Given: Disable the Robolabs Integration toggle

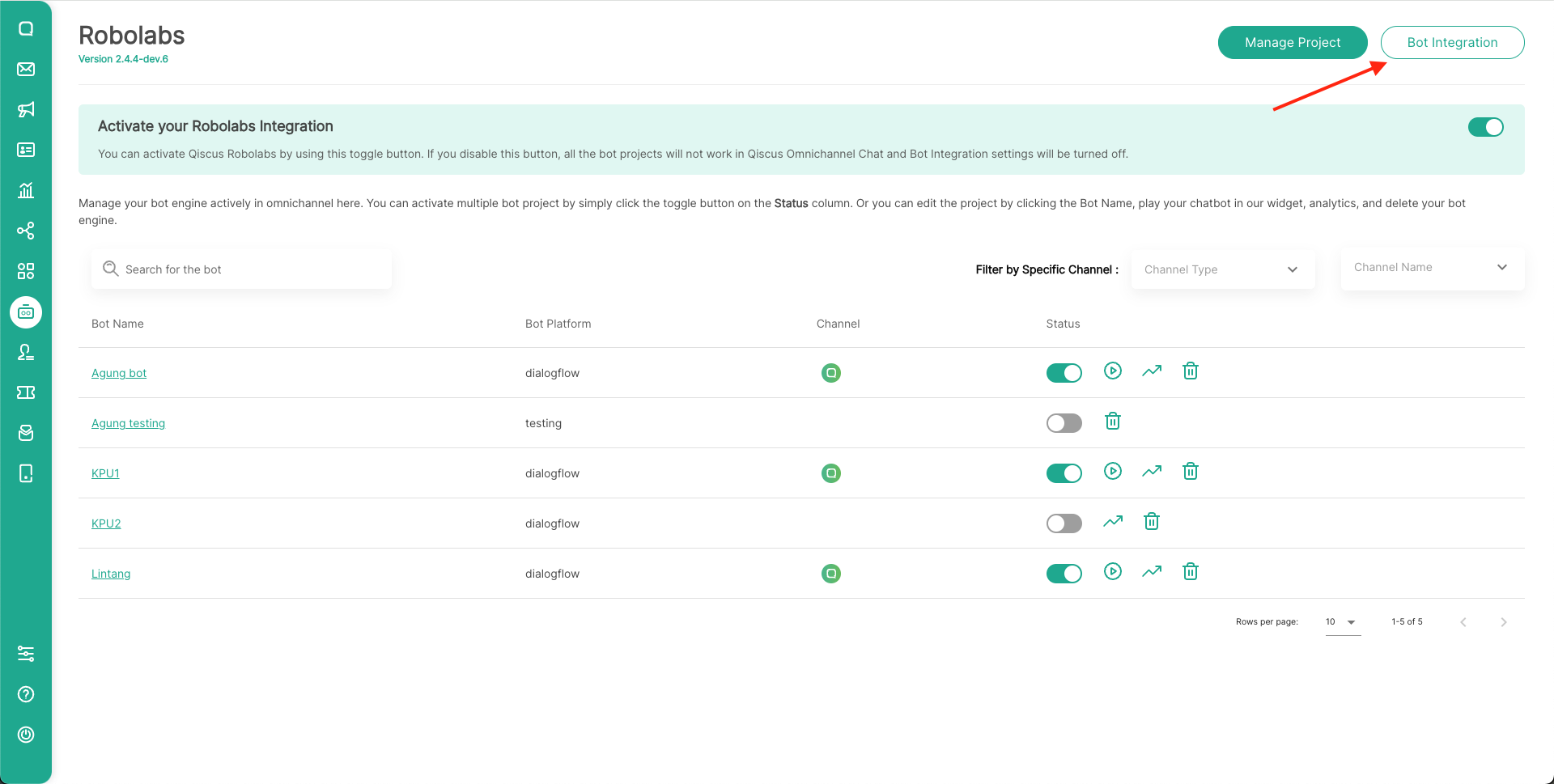Looking at the screenshot, I should (x=1485, y=127).
